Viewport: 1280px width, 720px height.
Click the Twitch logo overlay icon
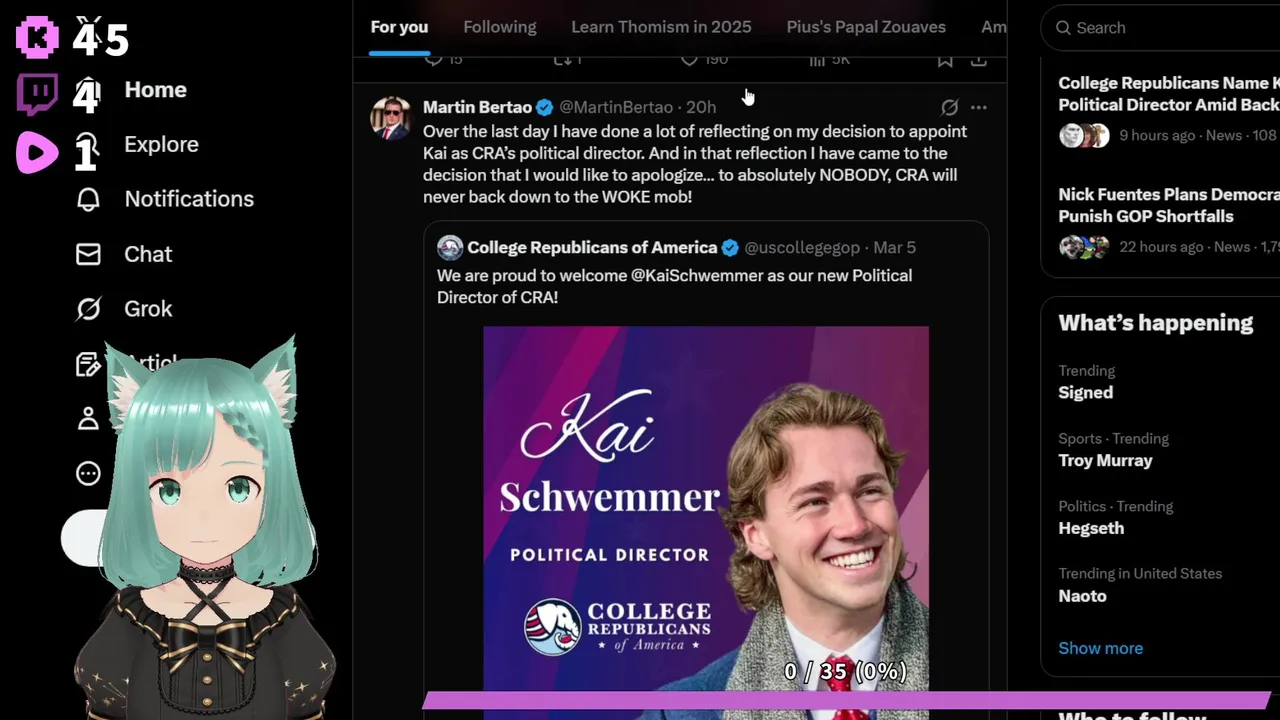tap(38, 95)
